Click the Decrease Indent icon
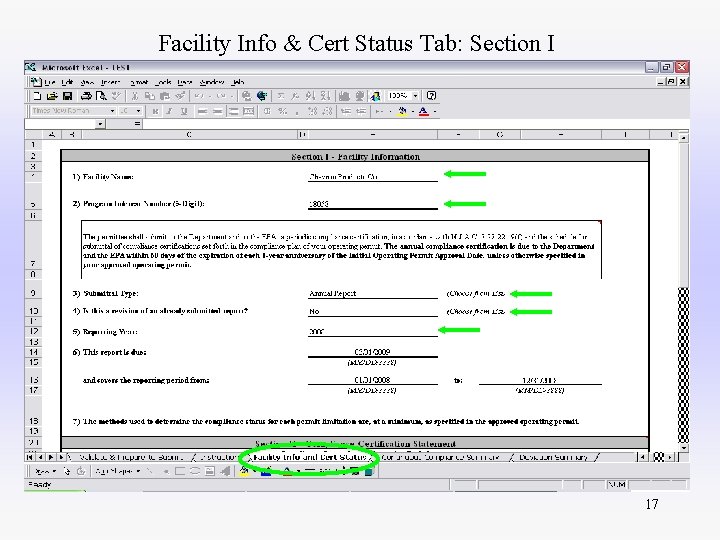720x540 pixels. (346, 111)
